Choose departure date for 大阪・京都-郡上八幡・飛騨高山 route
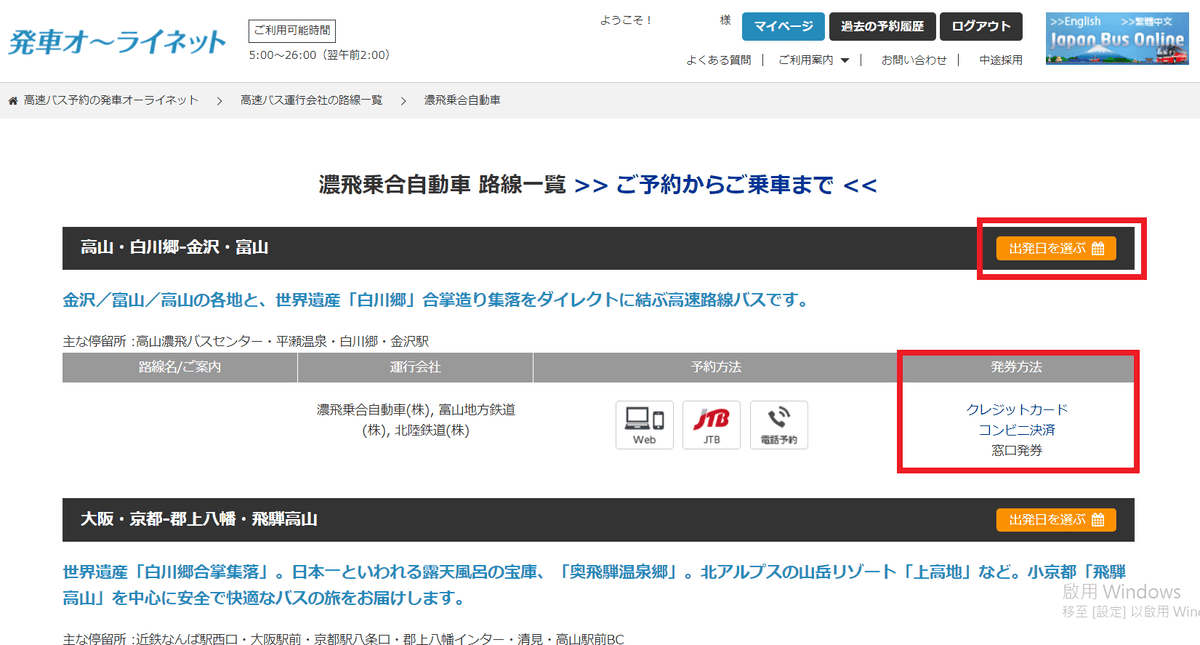Screen dimensions: 1200x645 (x=1056, y=520)
